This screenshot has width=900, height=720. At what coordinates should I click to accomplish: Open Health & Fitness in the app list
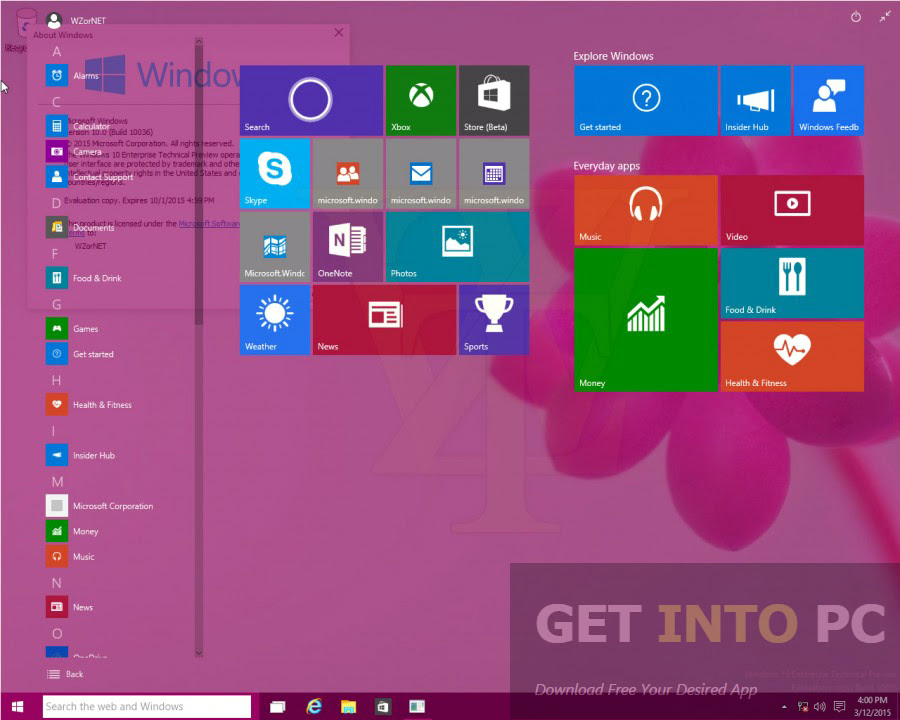click(x=88, y=405)
